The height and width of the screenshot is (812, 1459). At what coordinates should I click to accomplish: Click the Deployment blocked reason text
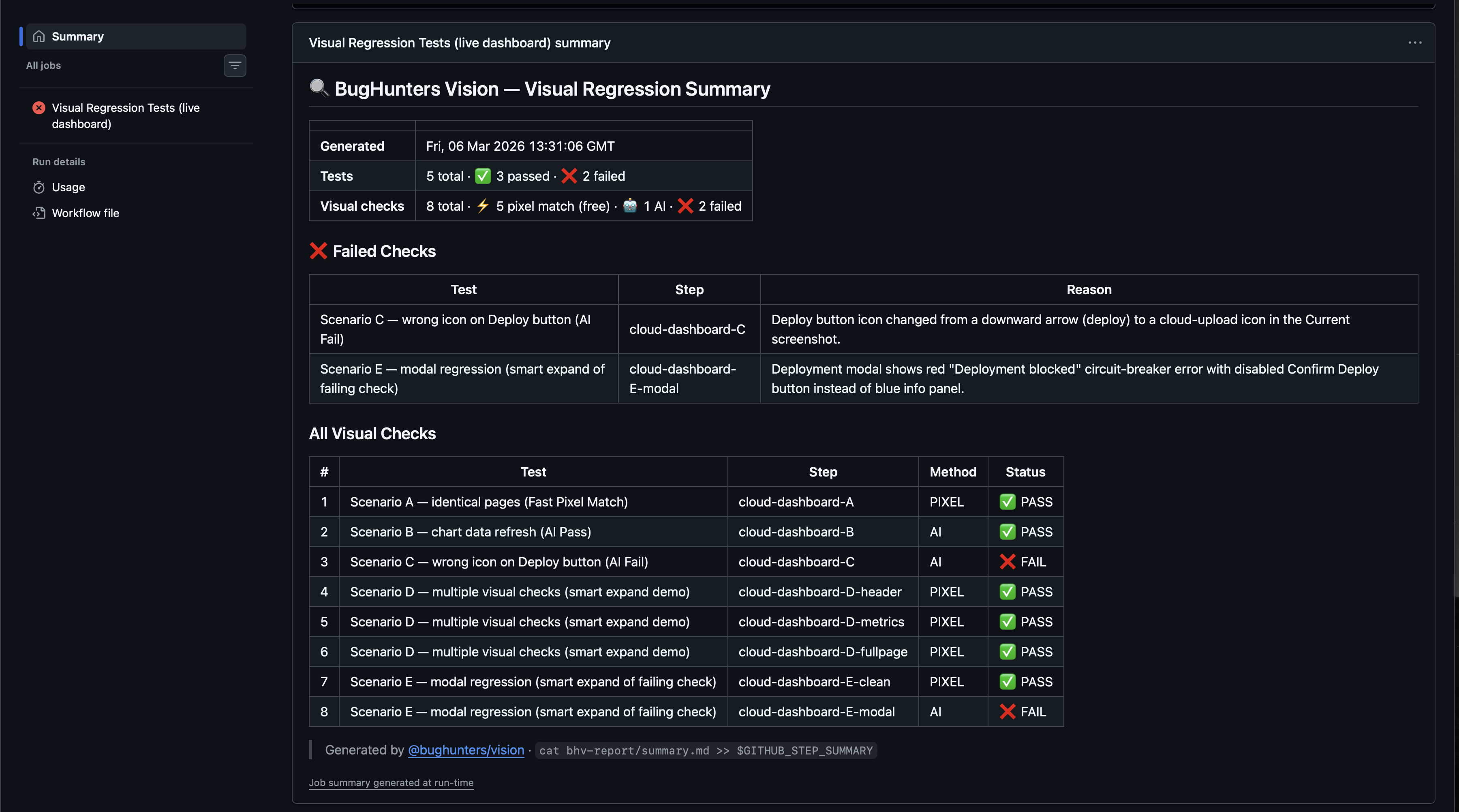1075,378
